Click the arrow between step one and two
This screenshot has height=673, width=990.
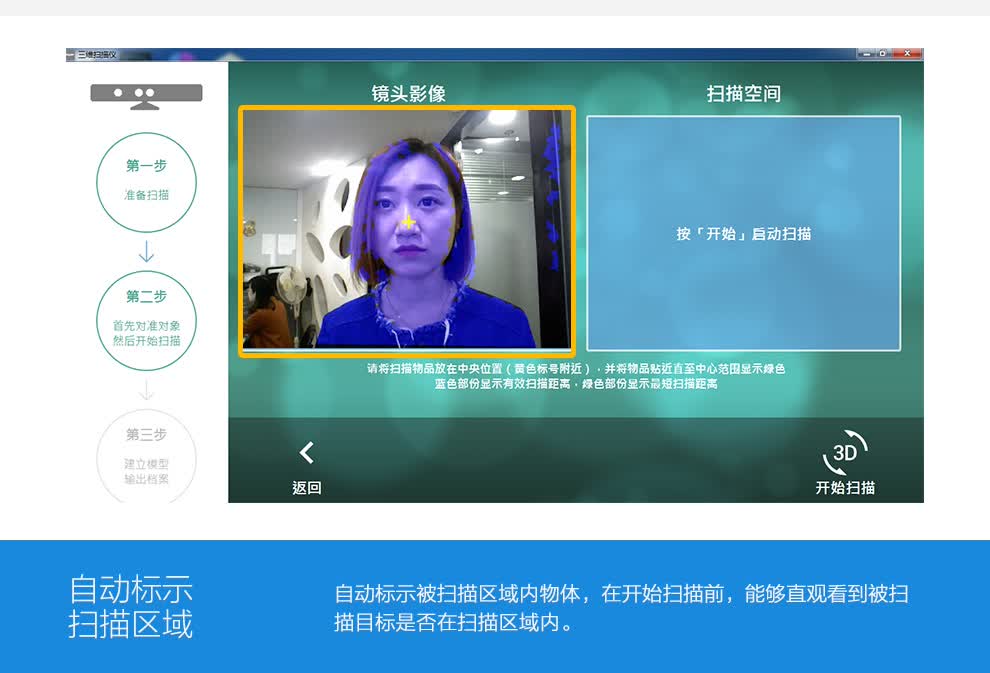[x=146, y=251]
